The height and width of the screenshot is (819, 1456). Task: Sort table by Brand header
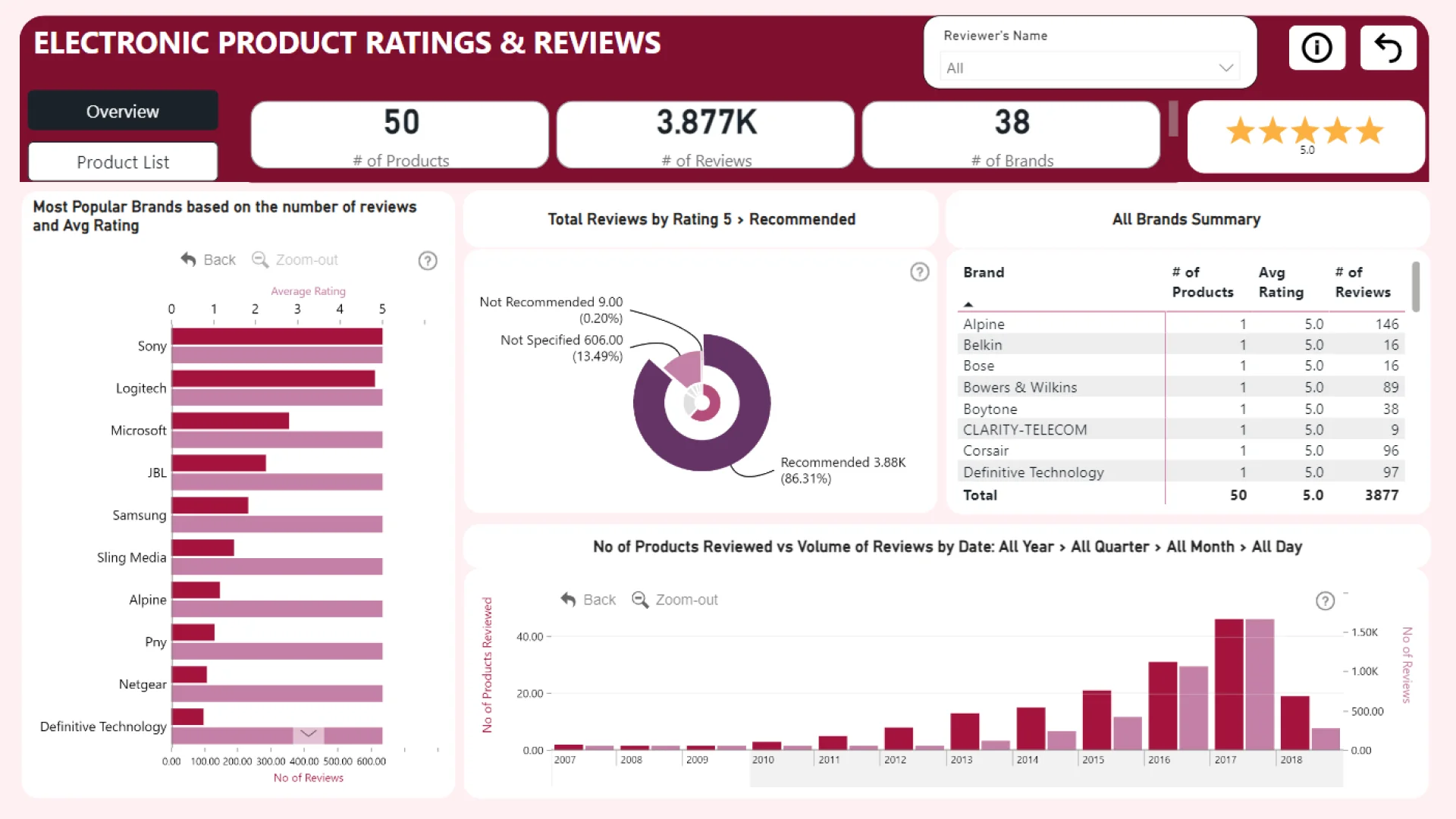click(x=984, y=272)
